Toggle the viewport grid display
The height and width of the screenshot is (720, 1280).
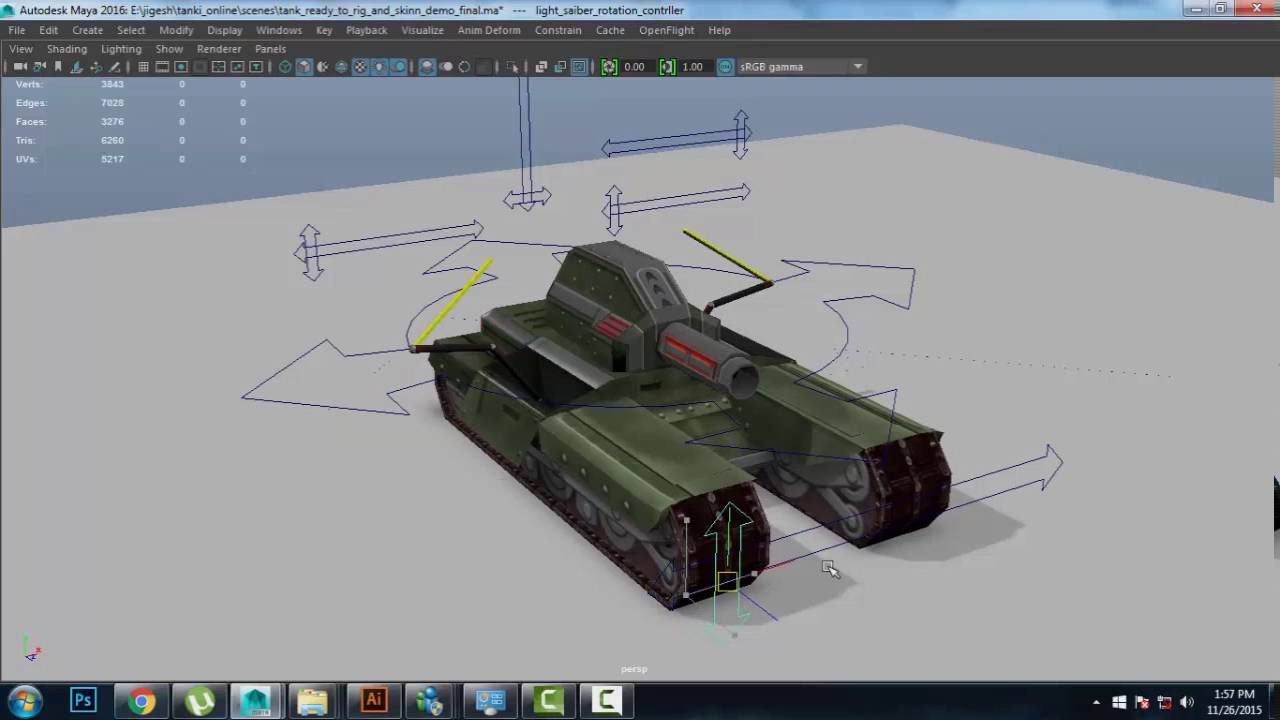coord(143,67)
